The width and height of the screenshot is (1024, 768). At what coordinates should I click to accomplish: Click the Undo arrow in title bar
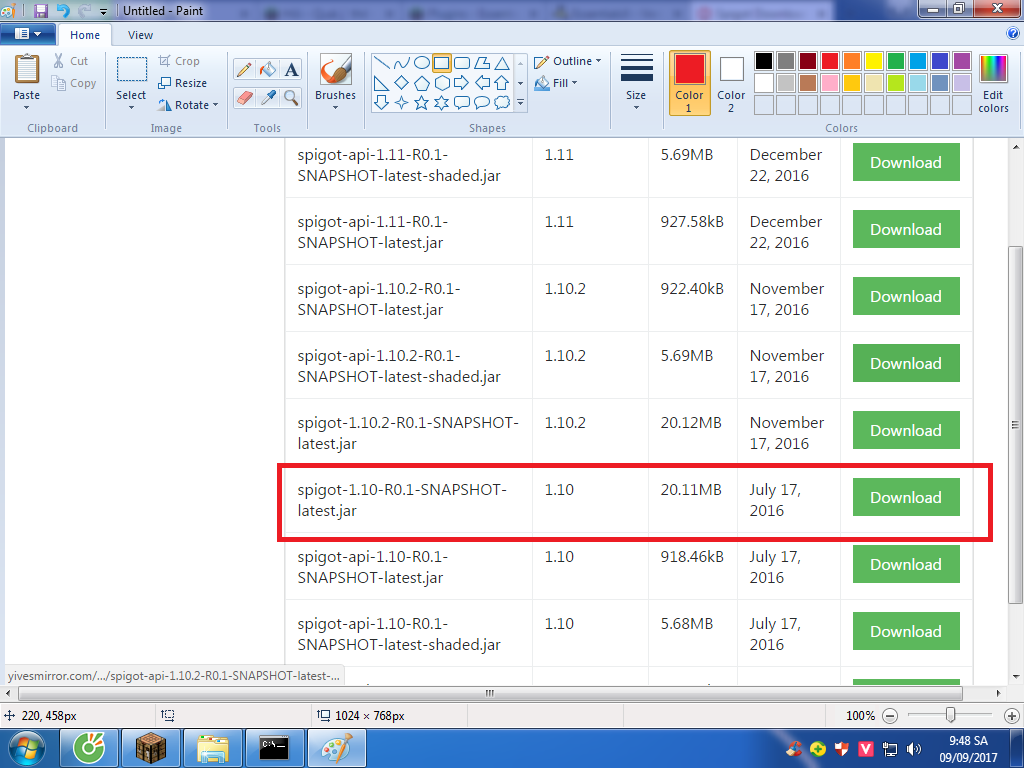click(x=63, y=10)
